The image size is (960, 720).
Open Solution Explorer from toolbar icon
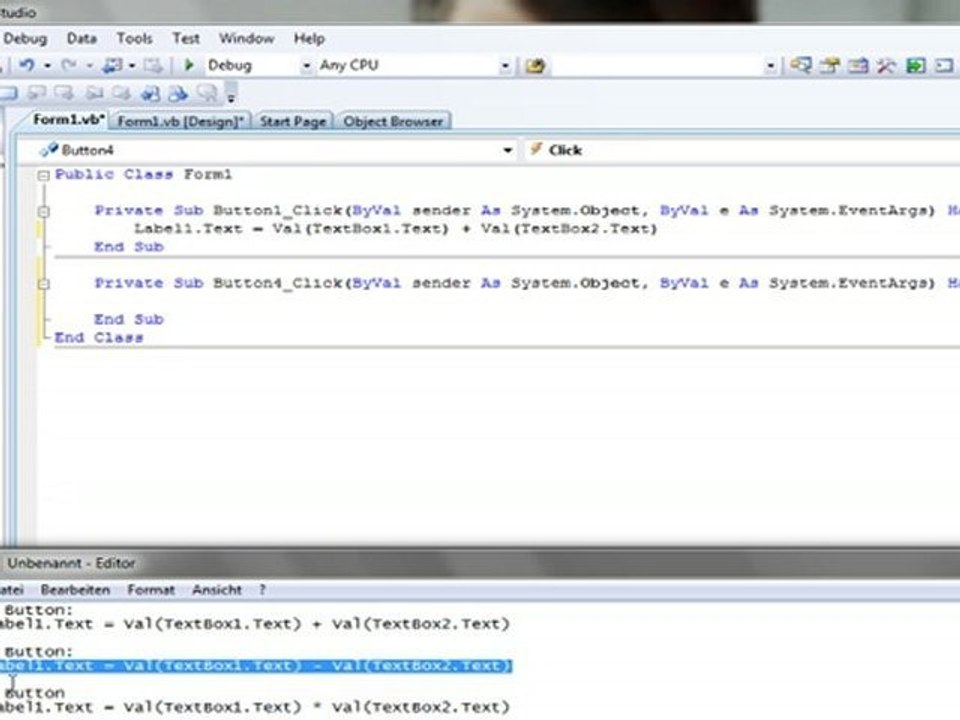[x=801, y=66]
